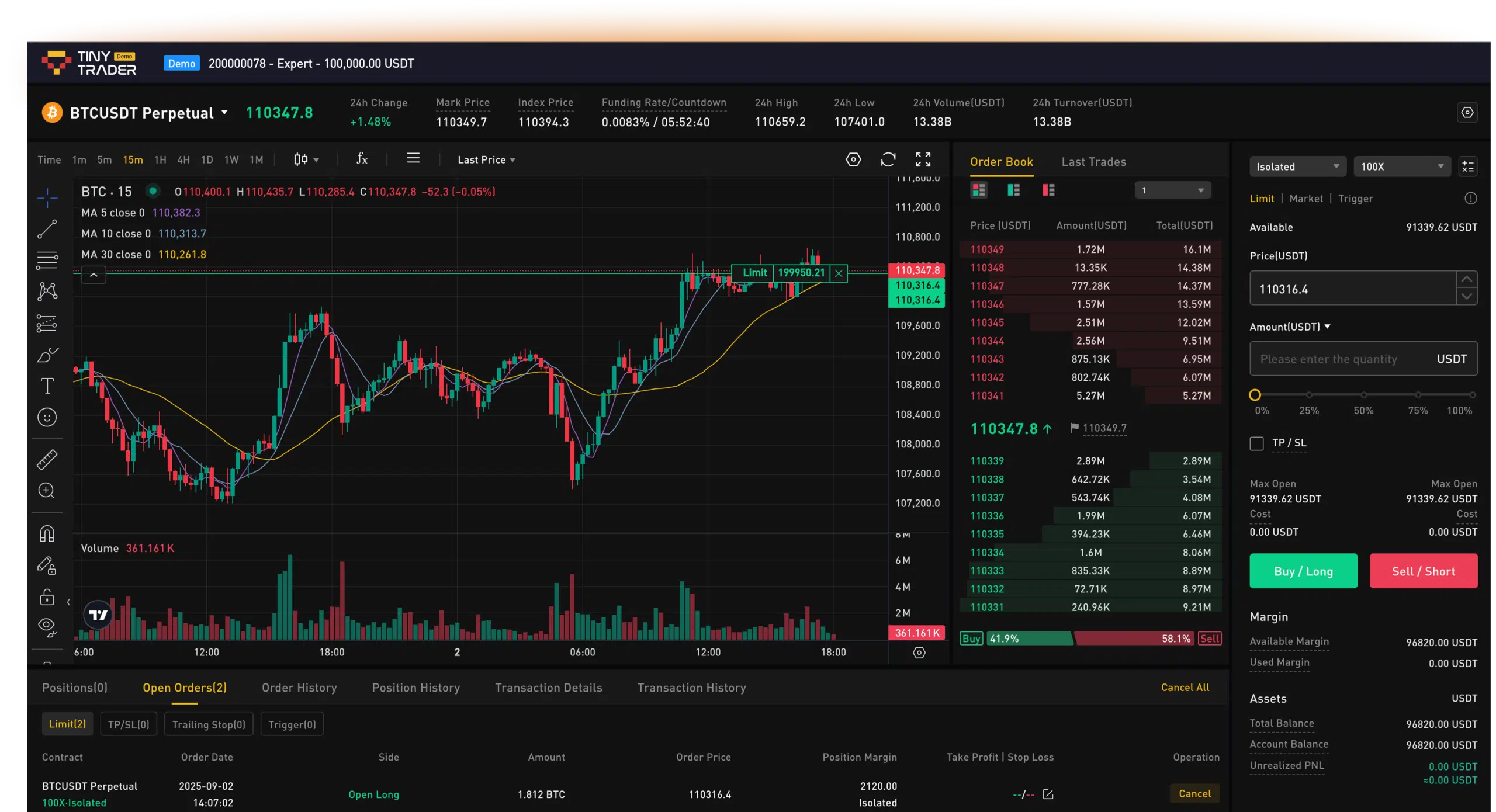Open the calculator icon near leverage

click(1467, 166)
